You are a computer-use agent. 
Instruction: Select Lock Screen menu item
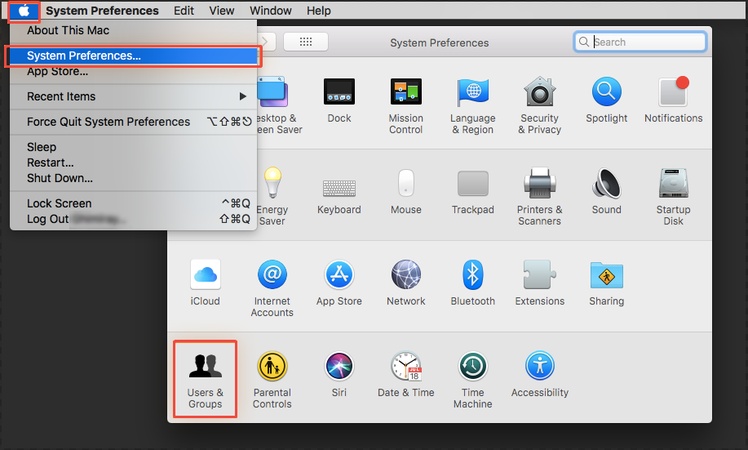point(134,203)
